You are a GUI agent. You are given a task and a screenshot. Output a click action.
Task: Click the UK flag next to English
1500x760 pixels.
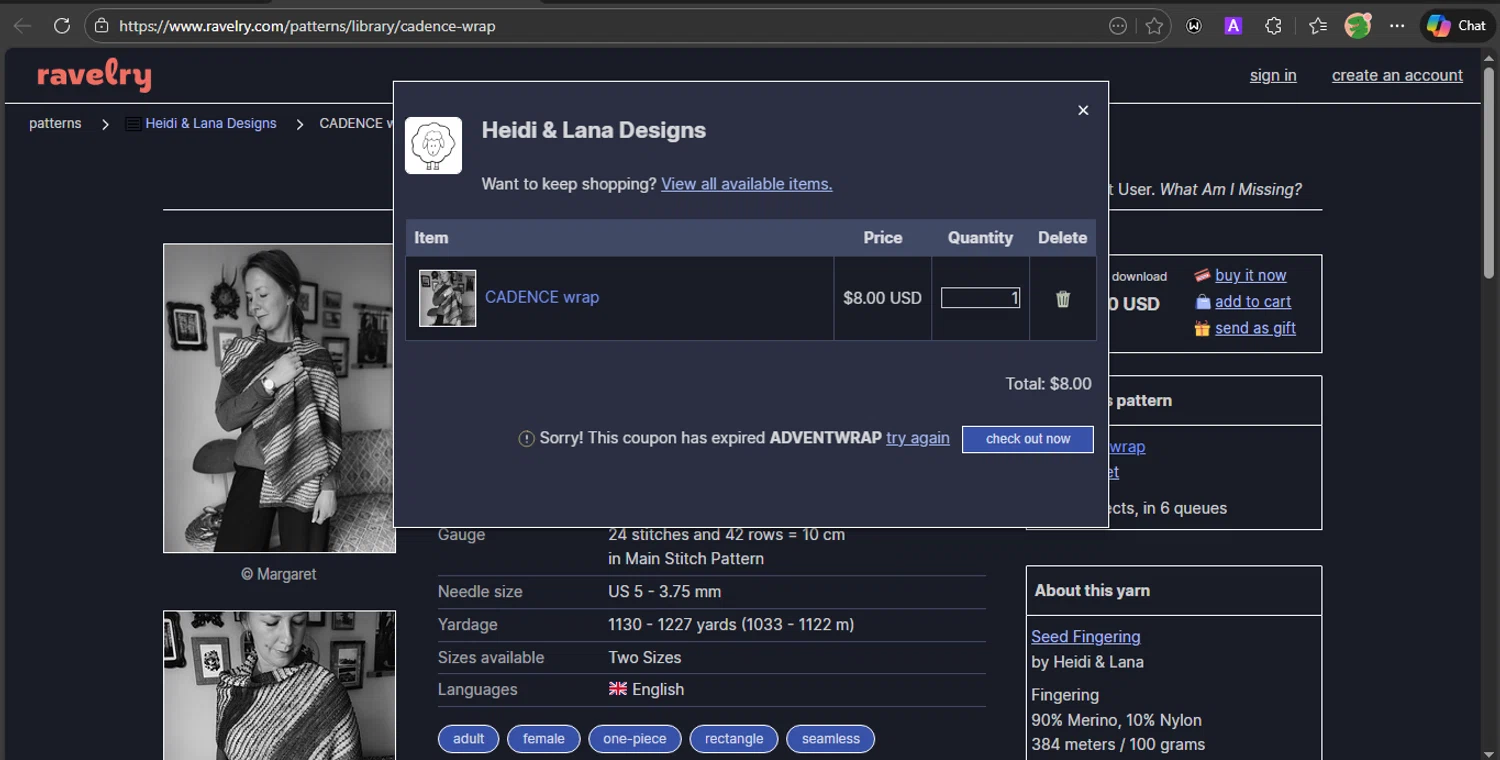618,689
